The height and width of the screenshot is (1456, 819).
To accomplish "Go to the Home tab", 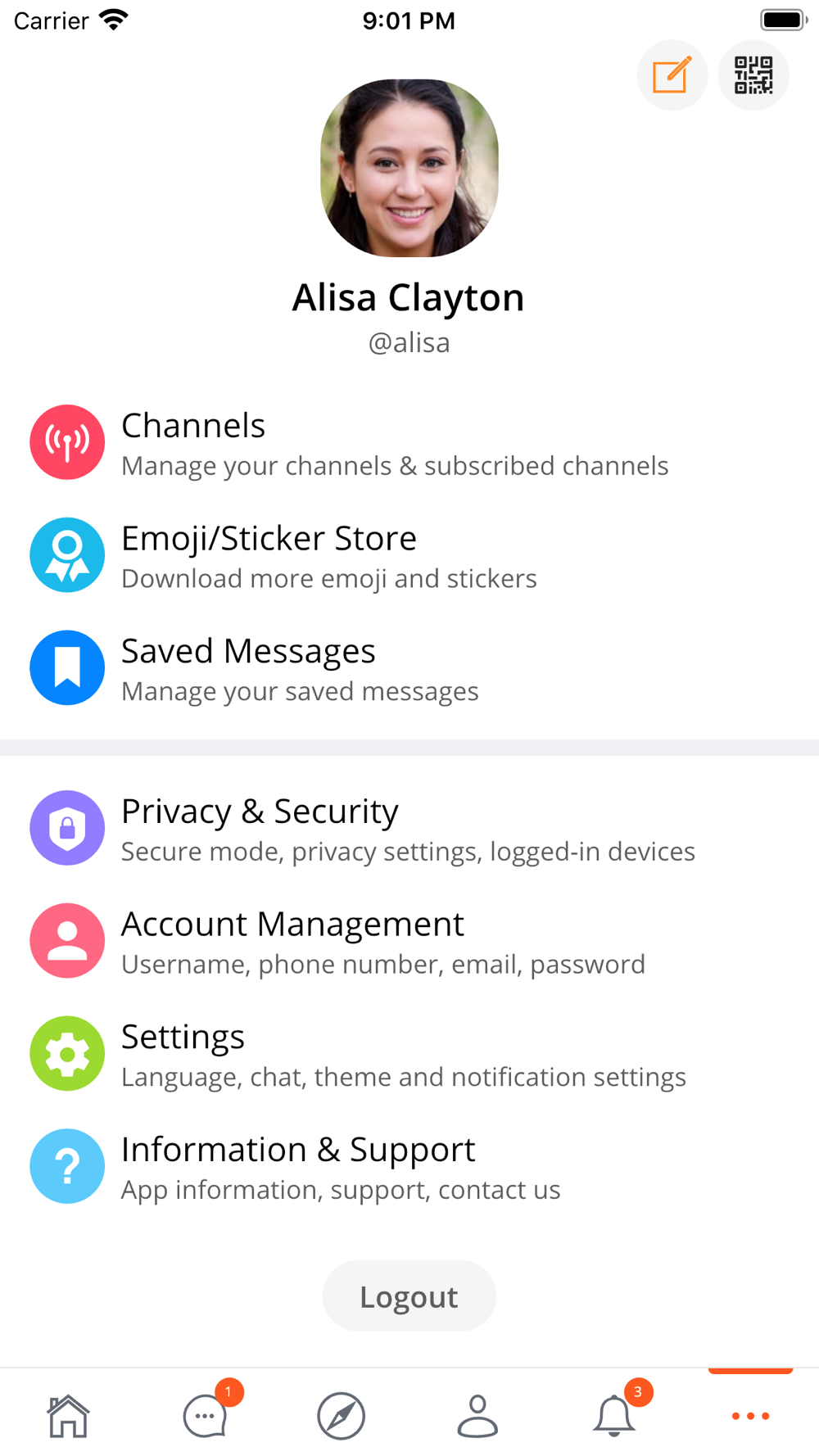I will 68,1416.
